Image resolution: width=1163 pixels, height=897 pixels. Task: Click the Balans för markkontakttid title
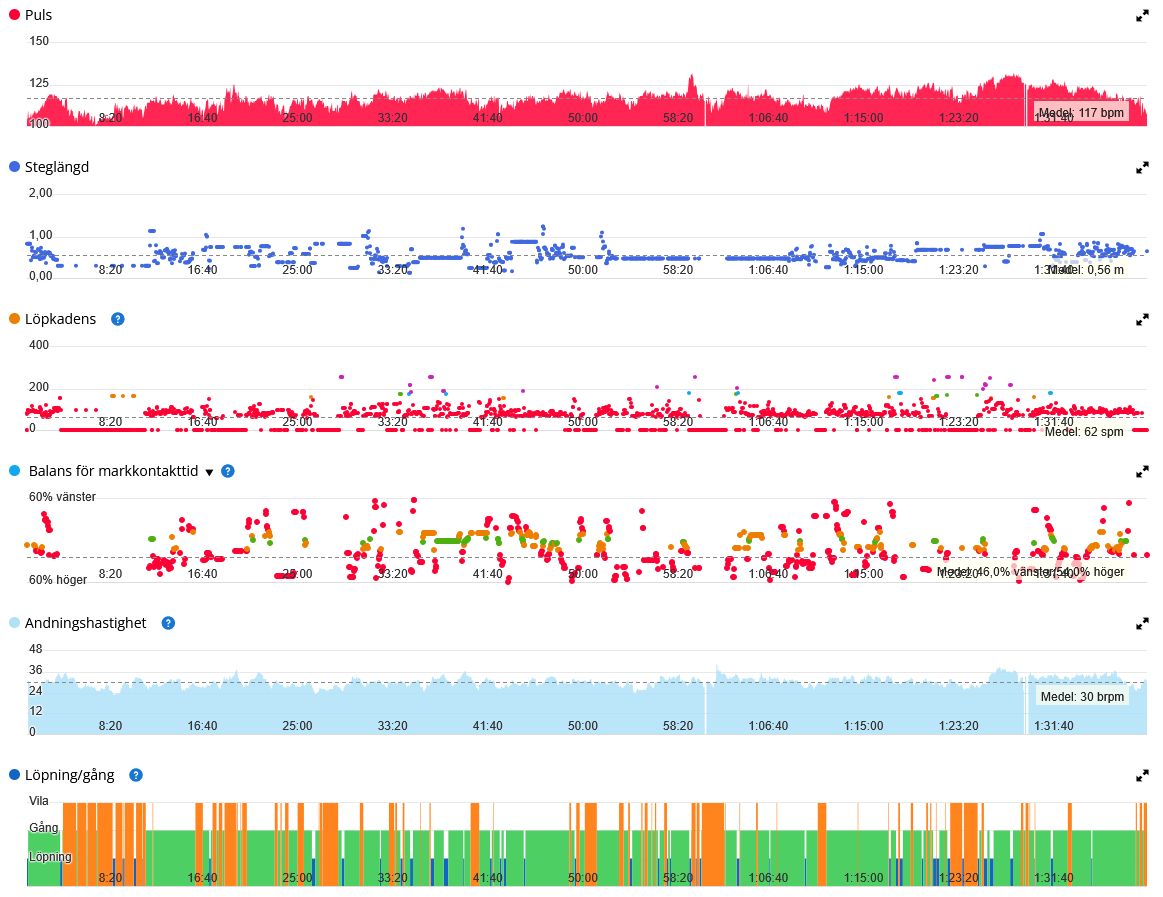pos(113,471)
